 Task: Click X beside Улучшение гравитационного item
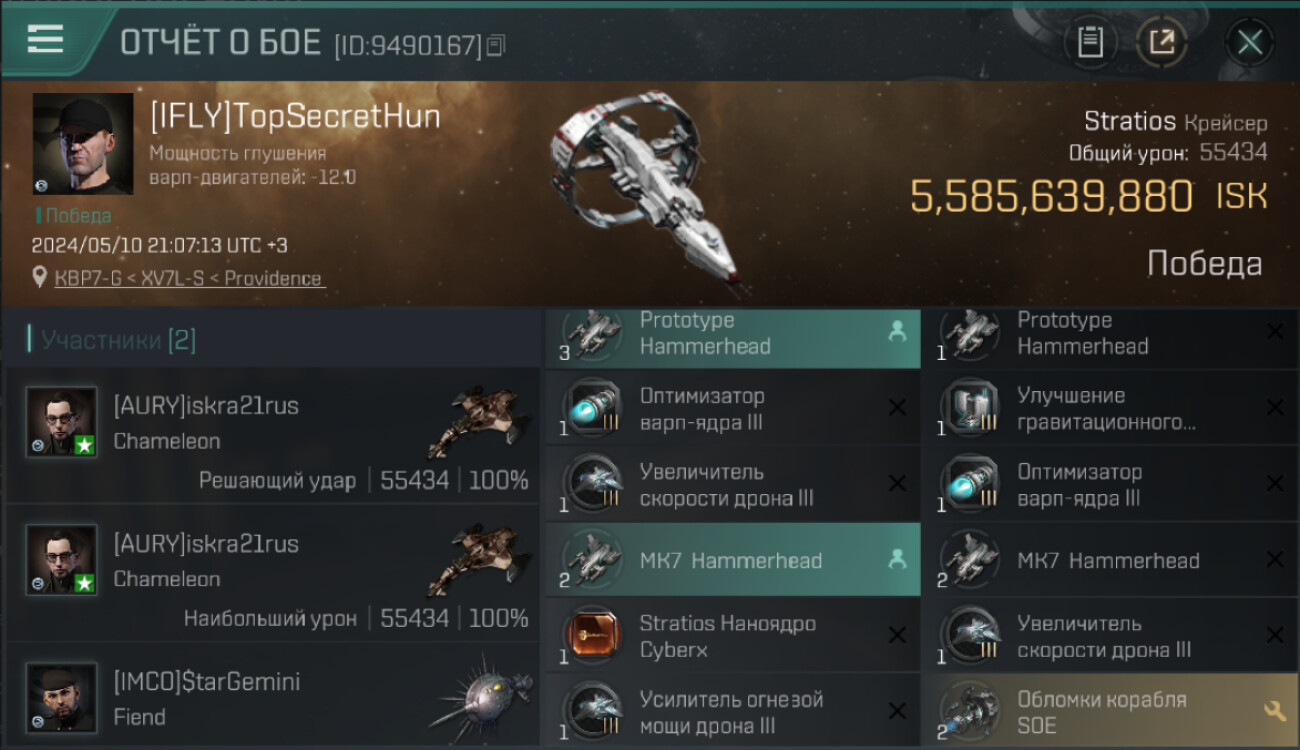(x=1275, y=408)
